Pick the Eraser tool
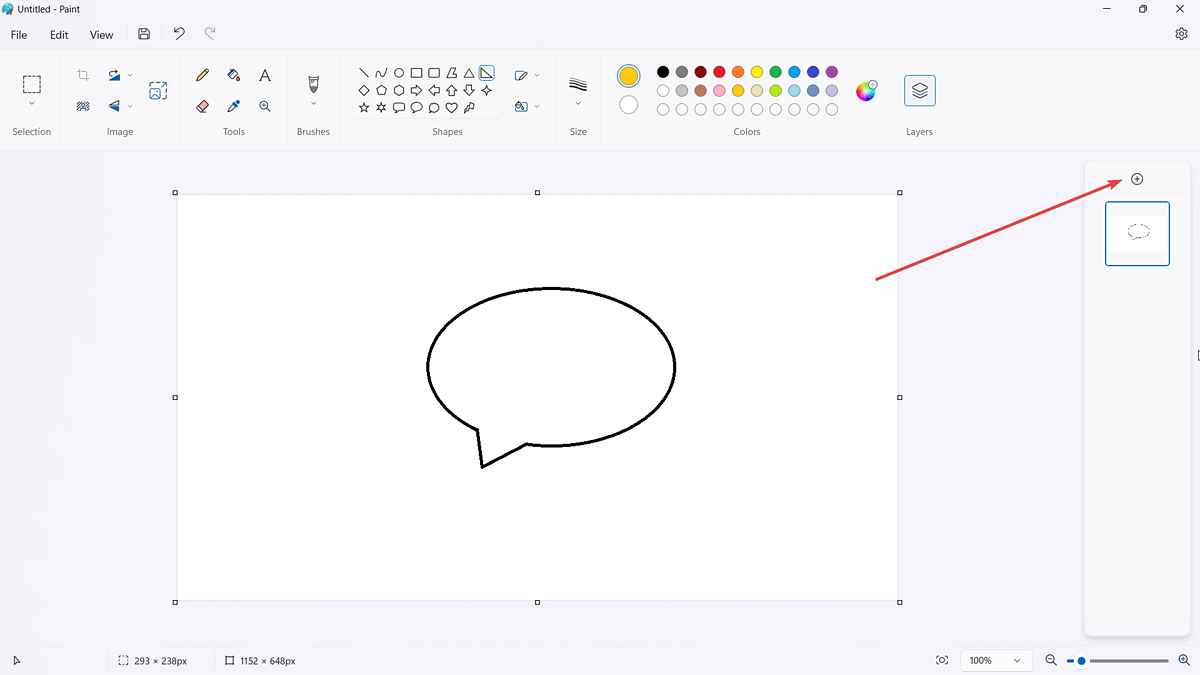Viewport: 1200px width, 675px height. pyautogui.click(x=202, y=105)
